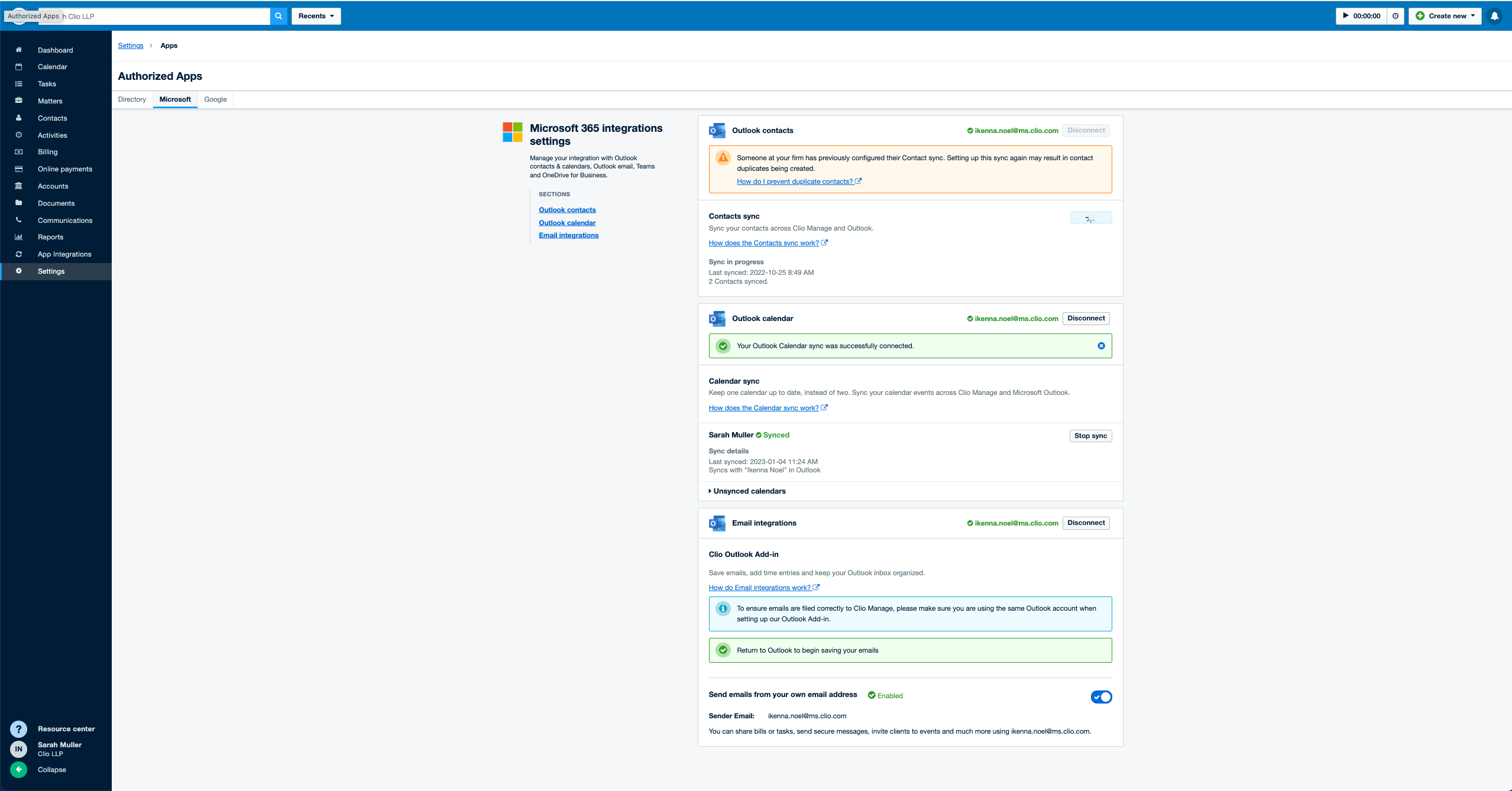Click the clock icon beside the timer
The image size is (1512, 791).
(x=1396, y=16)
